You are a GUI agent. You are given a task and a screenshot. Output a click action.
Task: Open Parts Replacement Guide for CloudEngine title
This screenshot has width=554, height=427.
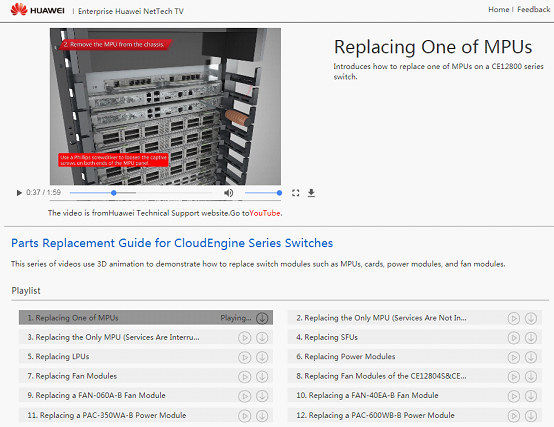pyautogui.click(x=172, y=243)
